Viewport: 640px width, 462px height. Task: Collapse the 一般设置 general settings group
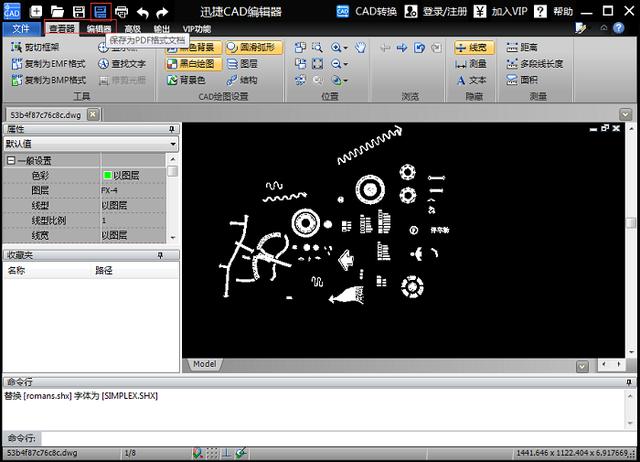pos(11,161)
